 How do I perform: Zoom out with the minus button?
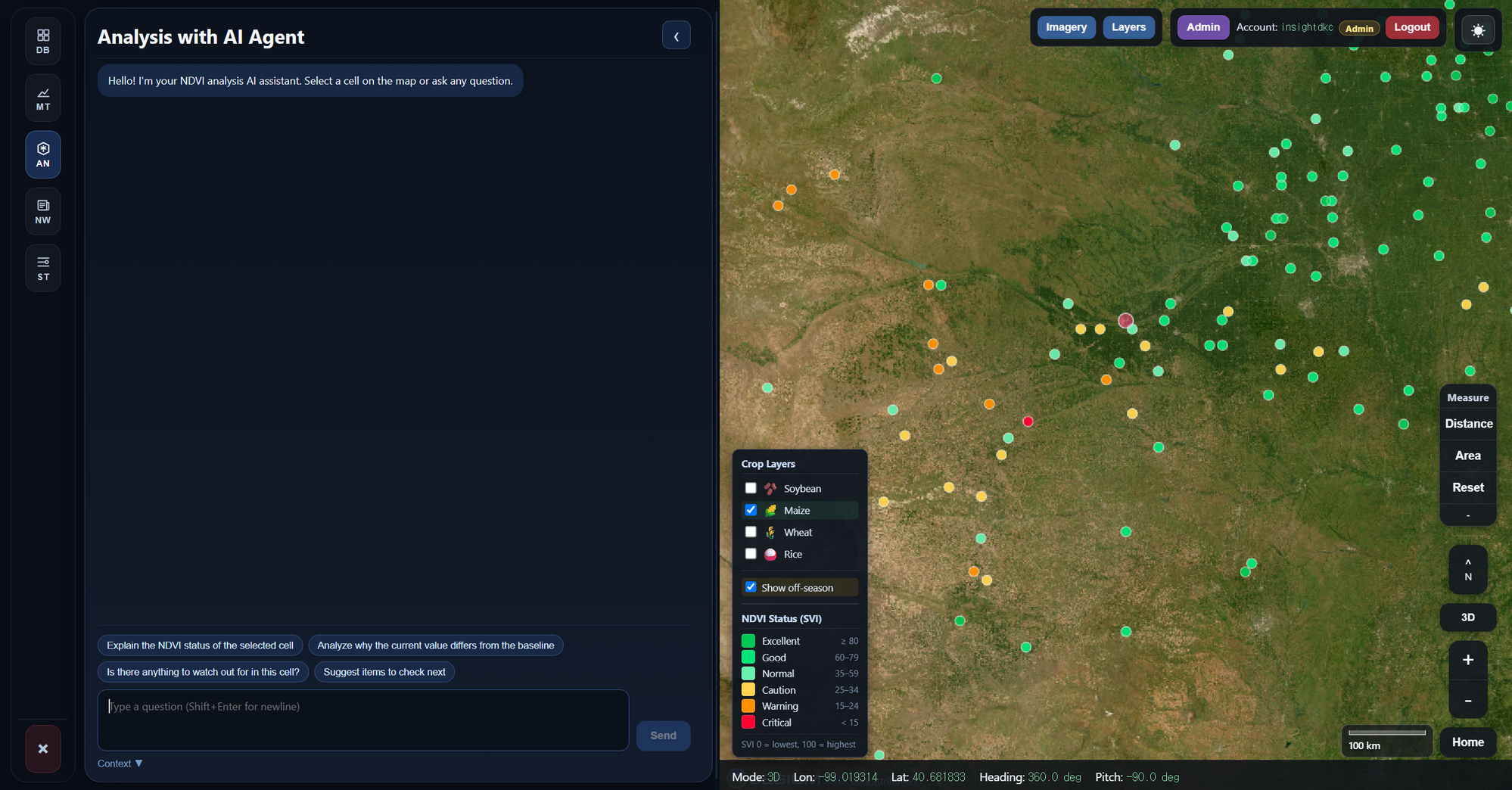coord(1467,701)
